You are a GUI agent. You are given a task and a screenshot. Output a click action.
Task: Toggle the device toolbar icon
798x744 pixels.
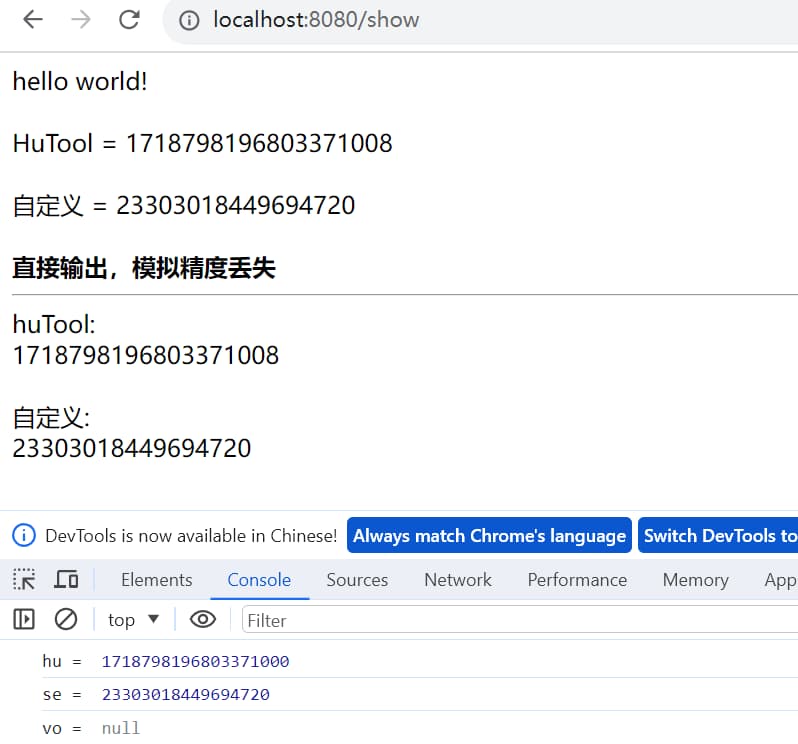point(66,579)
